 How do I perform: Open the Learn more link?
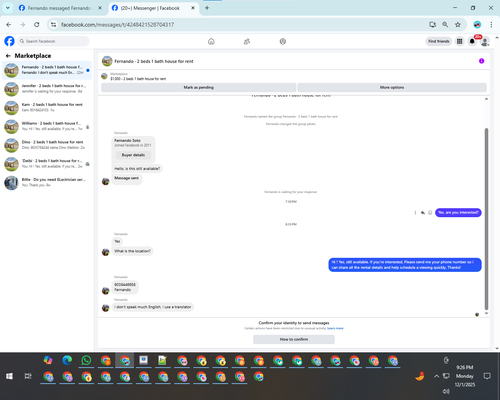[x=335, y=328]
